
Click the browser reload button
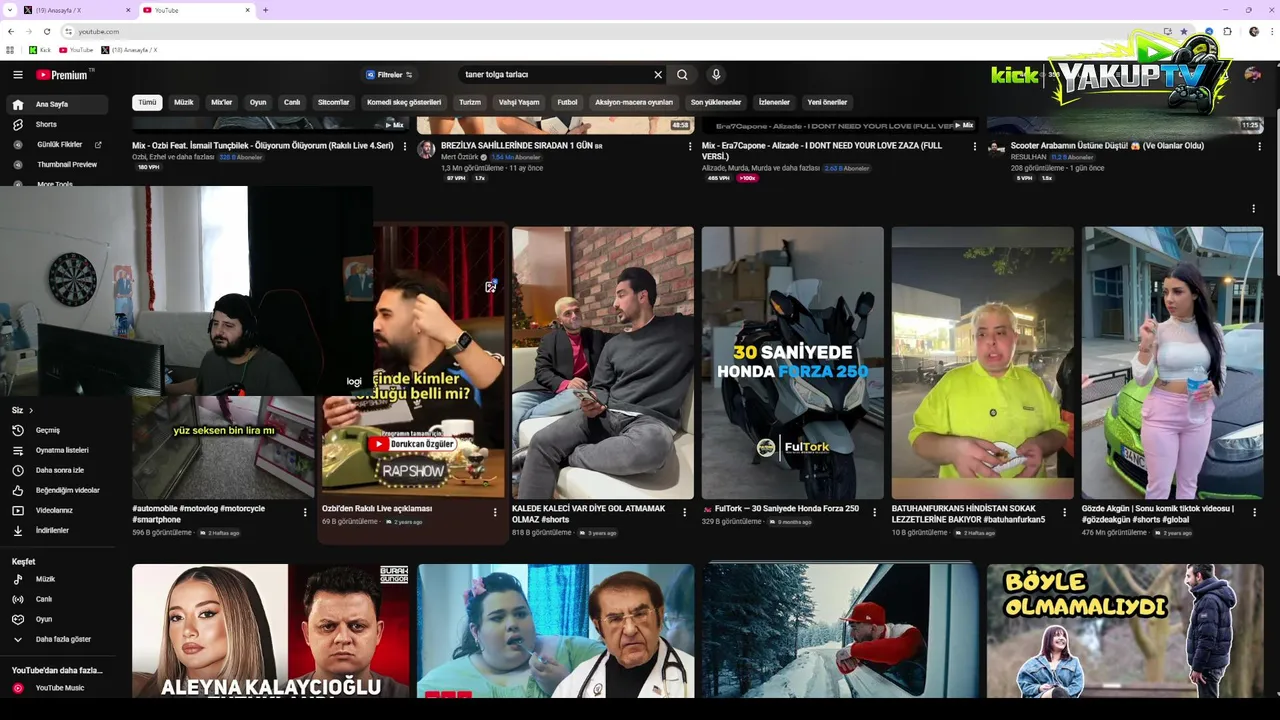click(x=46, y=31)
